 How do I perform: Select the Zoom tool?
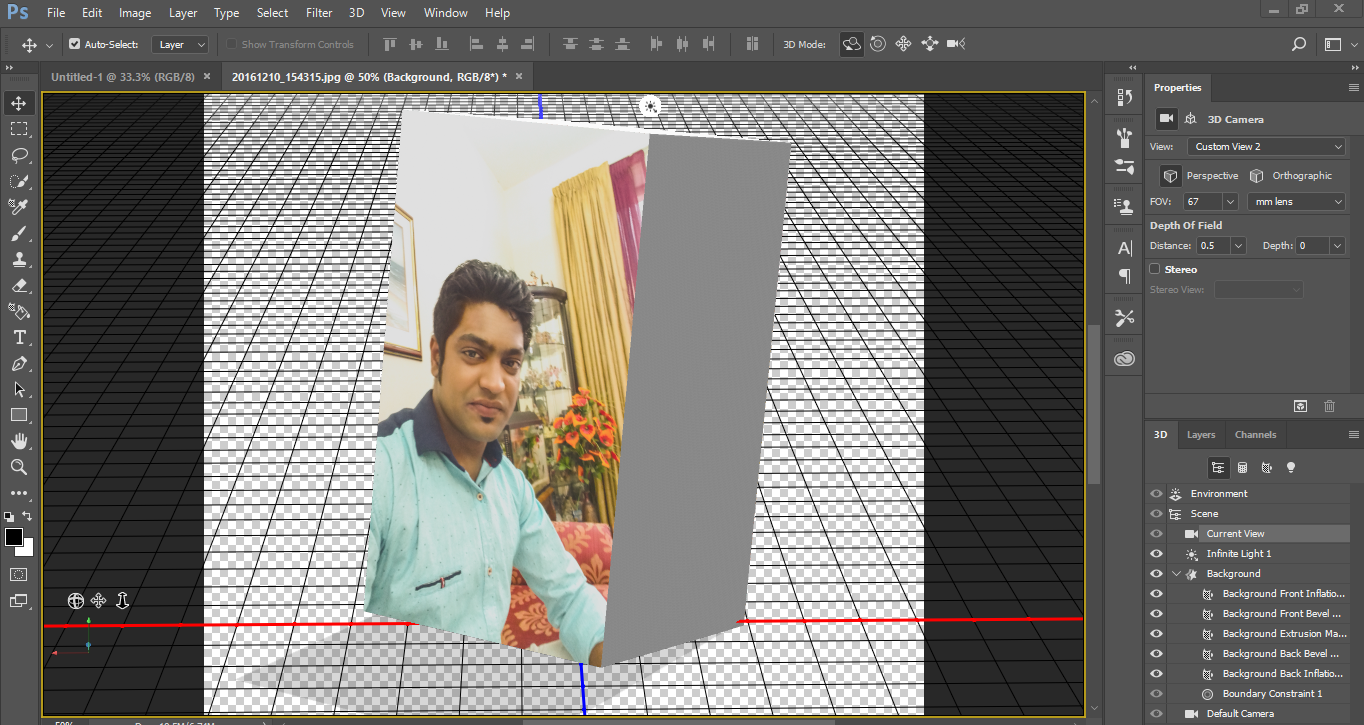click(x=18, y=467)
